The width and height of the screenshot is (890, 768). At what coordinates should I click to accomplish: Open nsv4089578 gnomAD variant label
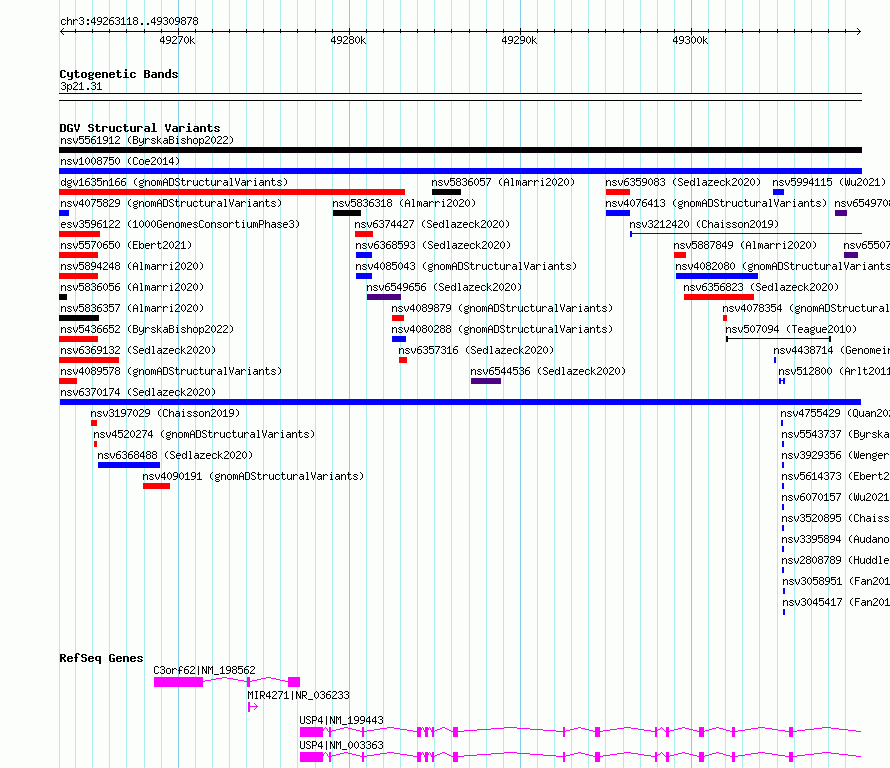[x=171, y=371]
